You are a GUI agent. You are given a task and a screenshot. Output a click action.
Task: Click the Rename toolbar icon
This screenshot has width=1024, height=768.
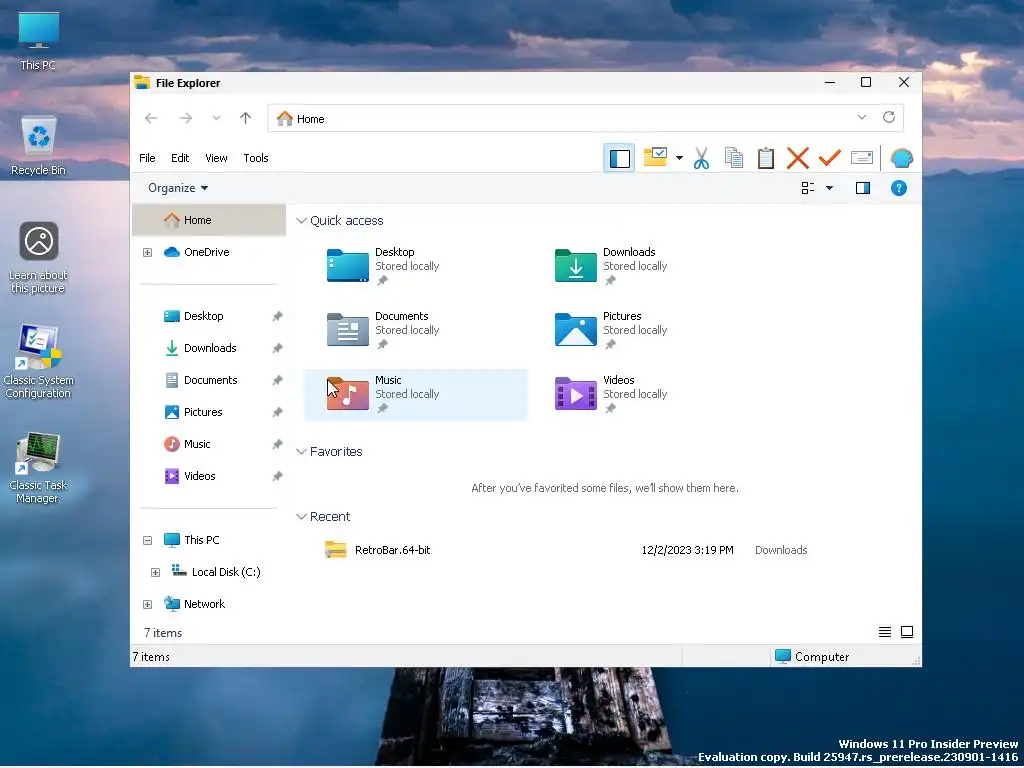[862, 158]
